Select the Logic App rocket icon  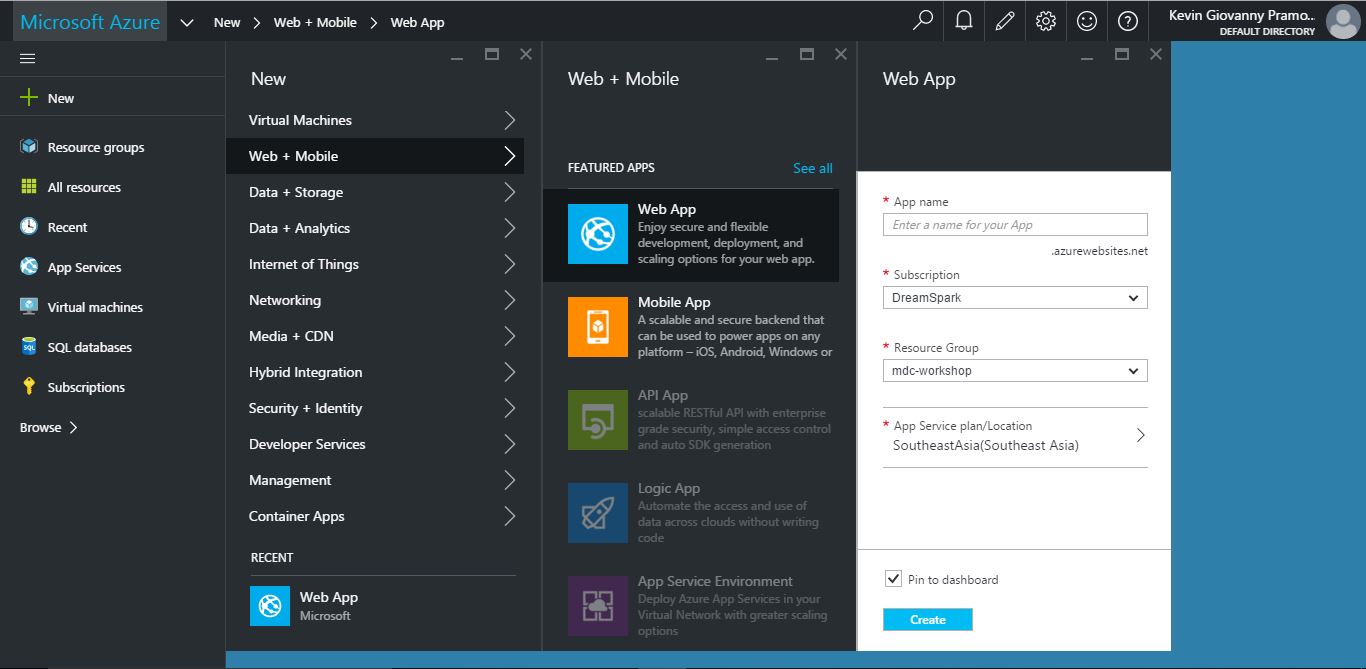(x=598, y=513)
